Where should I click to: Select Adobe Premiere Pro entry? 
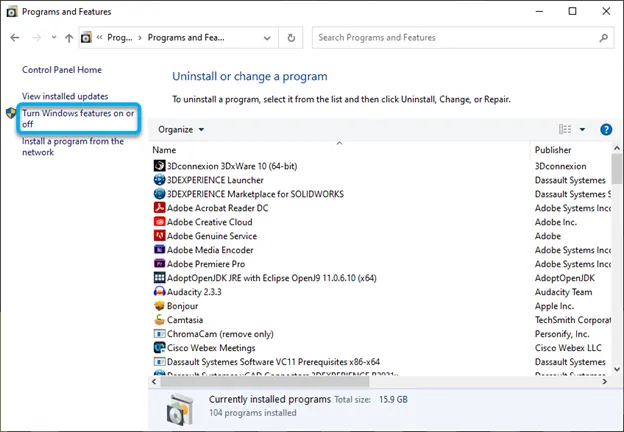[x=206, y=264]
